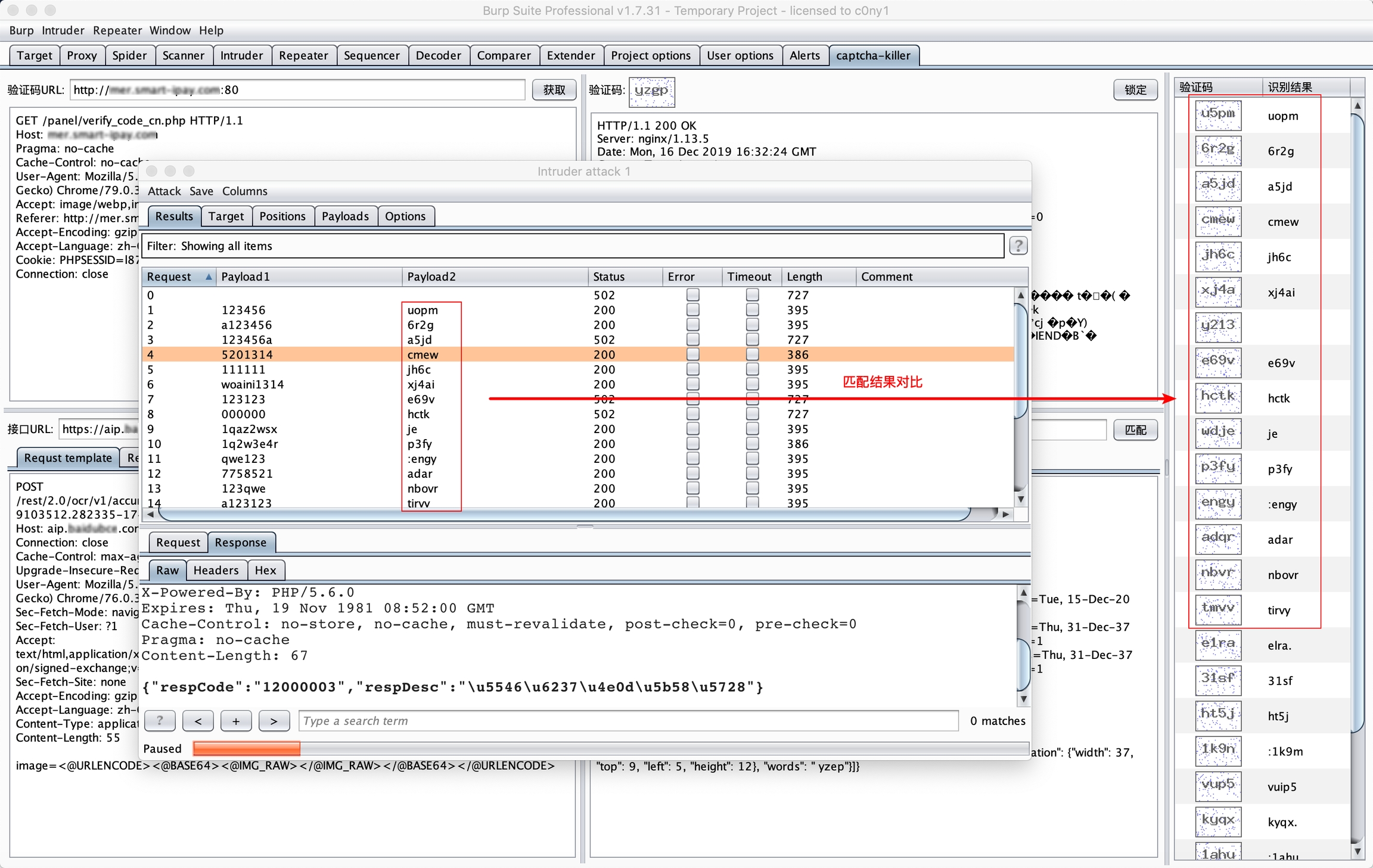Open the Columns menu
The width and height of the screenshot is (1373, 868).
pos(244,191)
